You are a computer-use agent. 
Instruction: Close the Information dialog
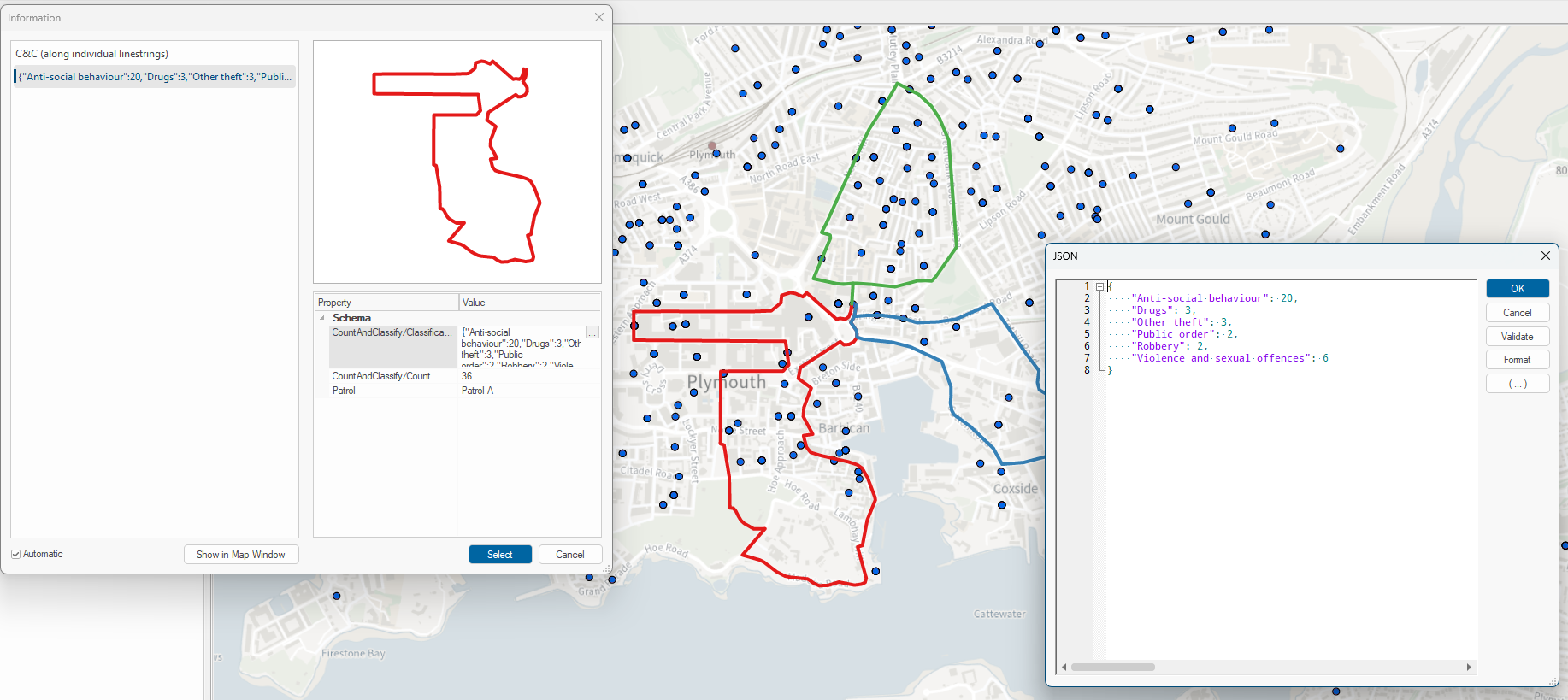599,17
